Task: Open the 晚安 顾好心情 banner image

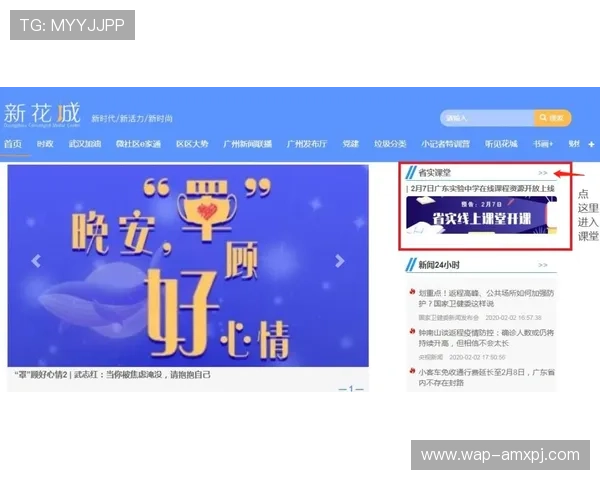Action: click(188, 266)
